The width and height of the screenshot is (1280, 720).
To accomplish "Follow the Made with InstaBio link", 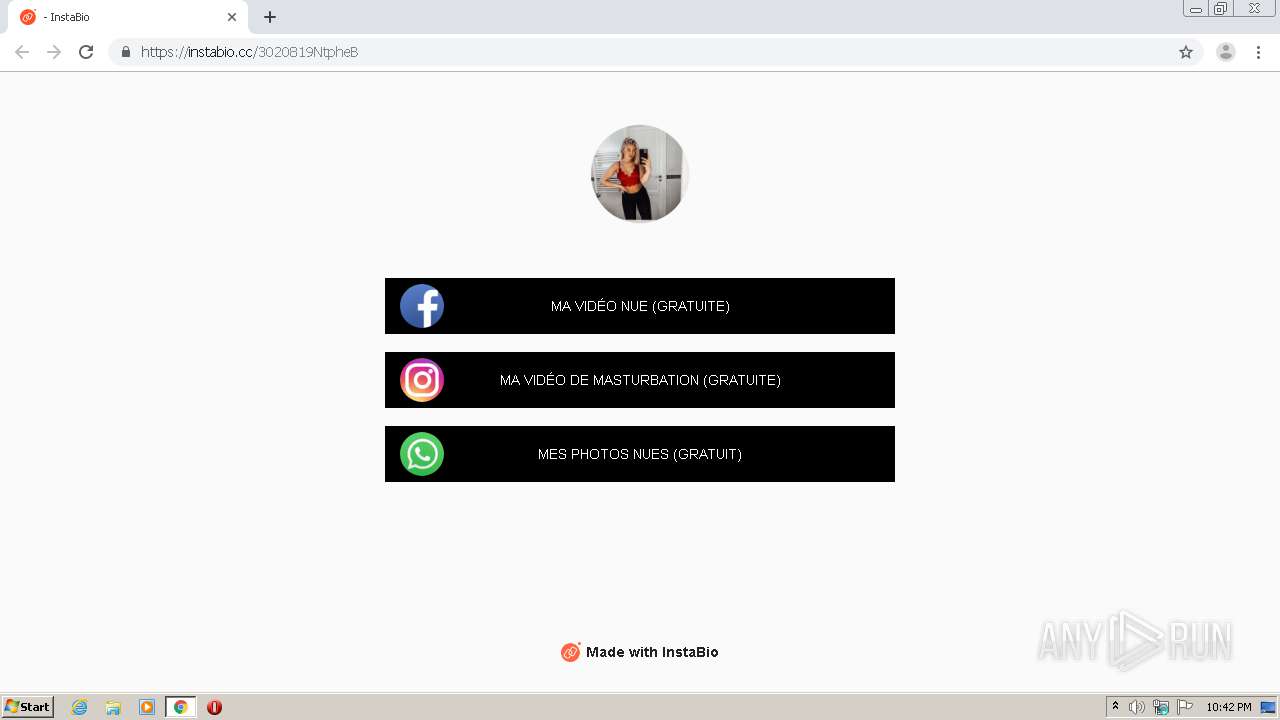I will [640, 652].
